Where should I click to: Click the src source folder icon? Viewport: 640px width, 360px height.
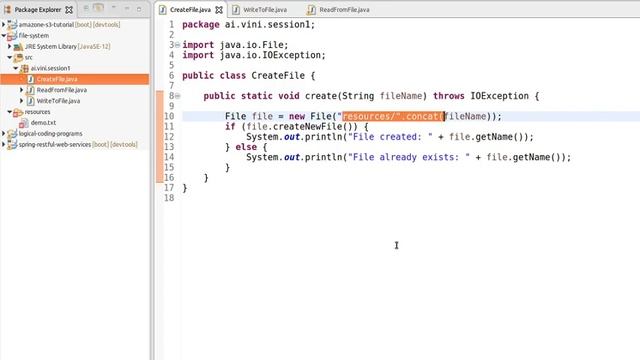pos(18,57)
